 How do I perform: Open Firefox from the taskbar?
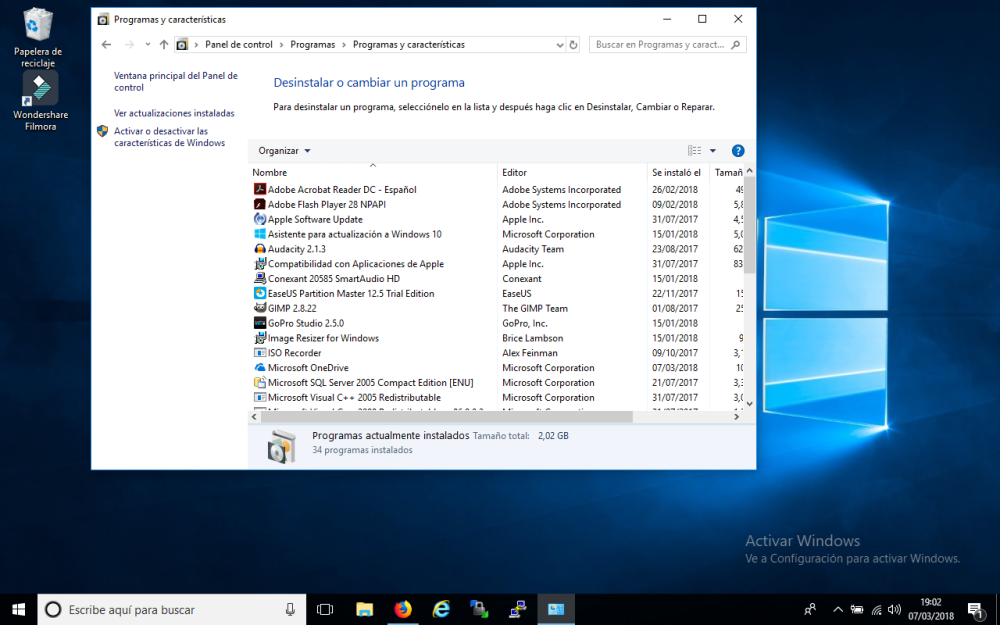click(402, 610)
